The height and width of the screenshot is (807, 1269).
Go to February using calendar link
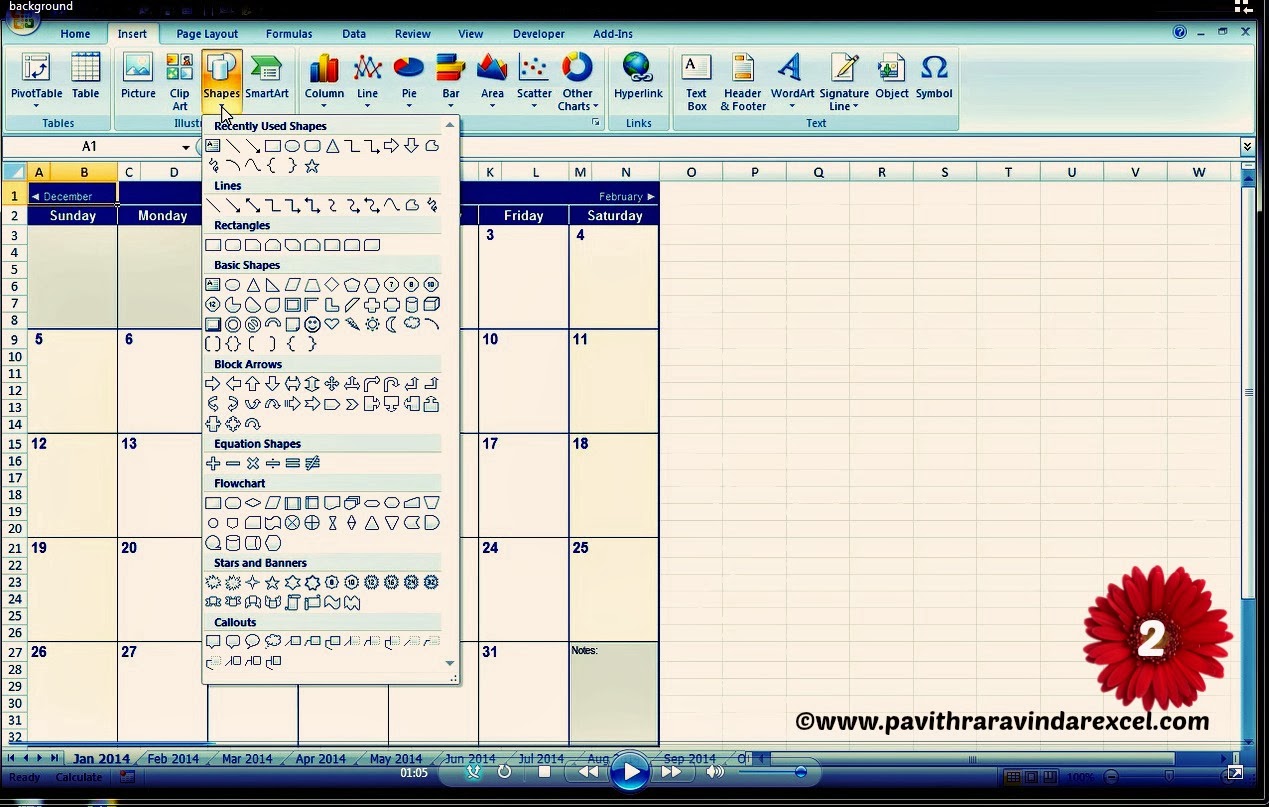tap(627, 196)
